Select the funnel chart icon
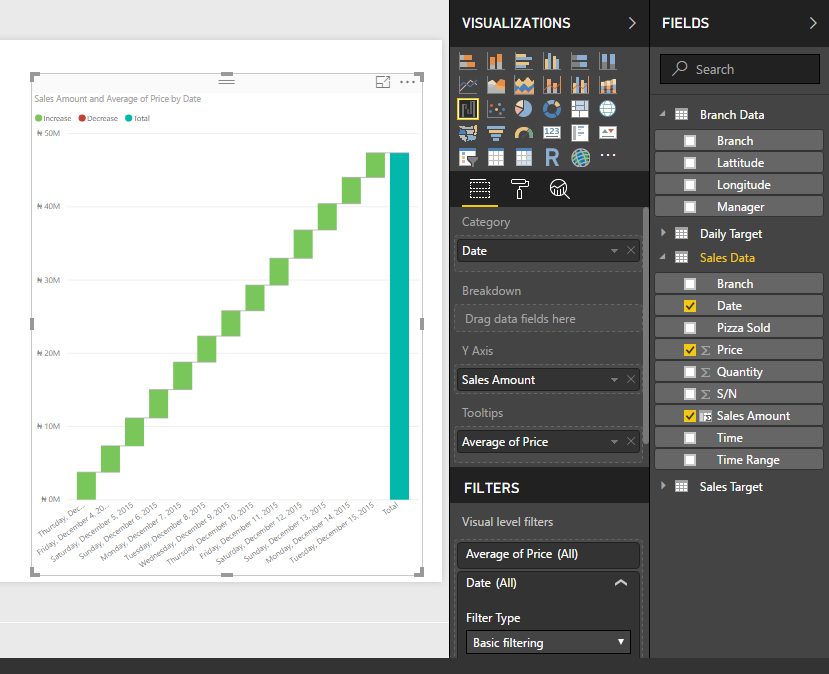The image size is (829, 674). tap(495, 132)
